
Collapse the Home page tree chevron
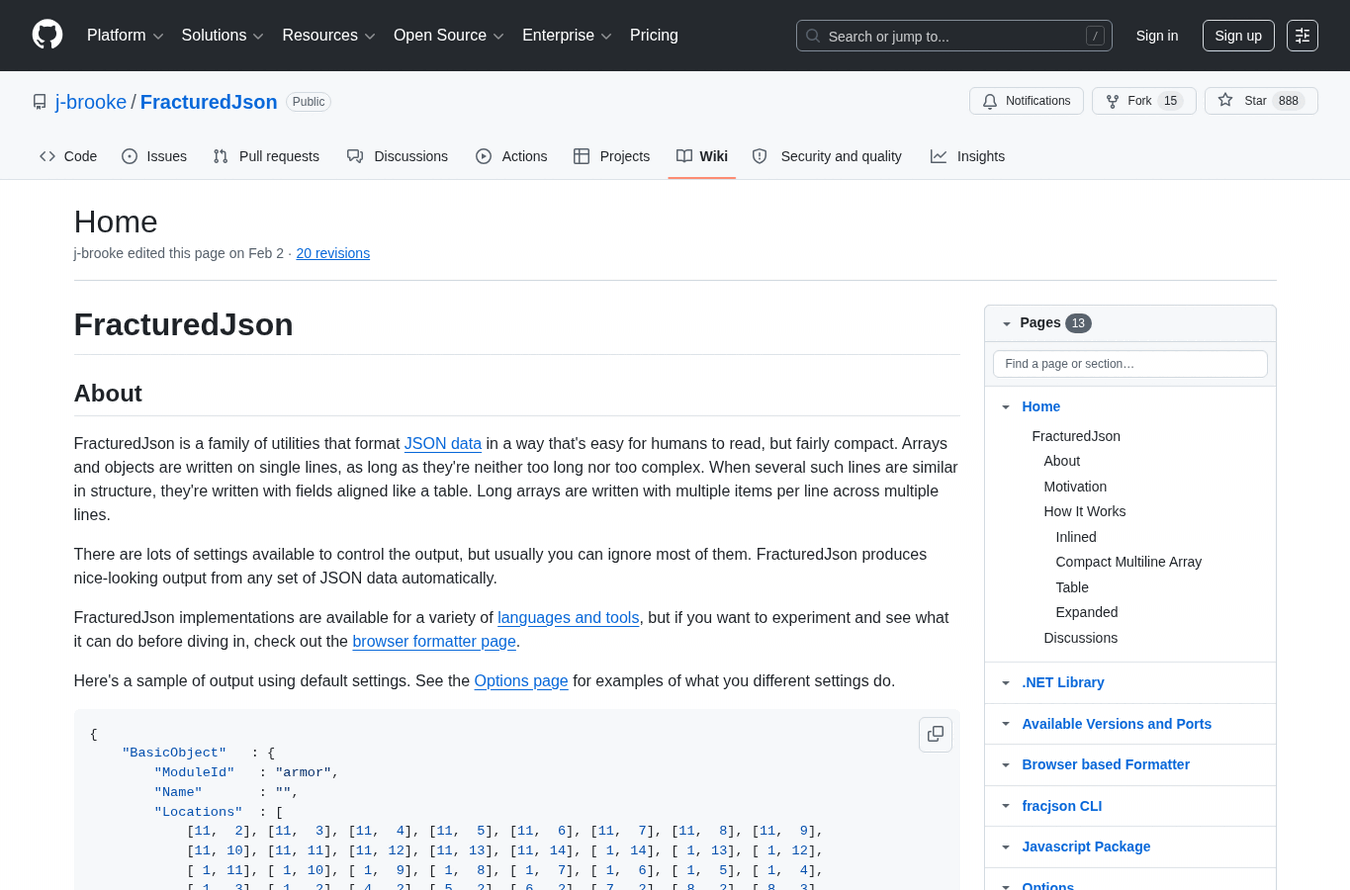[x=1006, y=407]
